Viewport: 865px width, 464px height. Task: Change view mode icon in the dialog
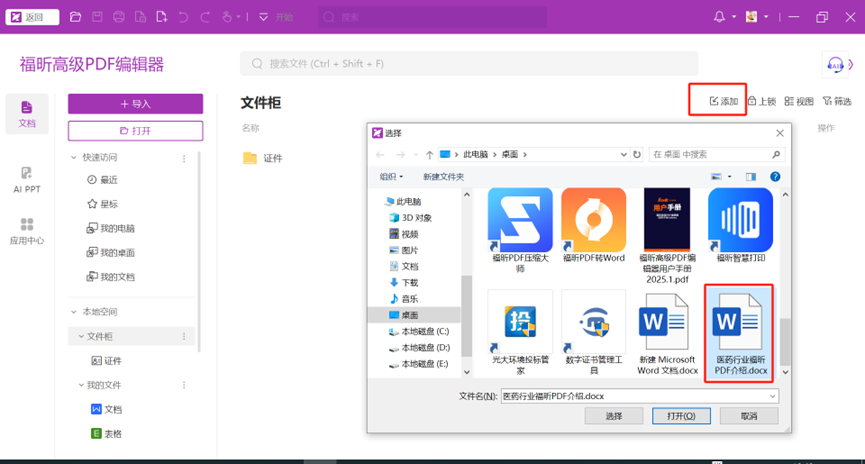[716, 177]
